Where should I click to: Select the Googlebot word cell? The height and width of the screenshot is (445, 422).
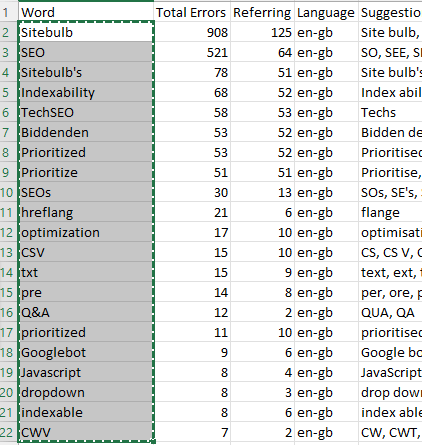tap(86, 352)
